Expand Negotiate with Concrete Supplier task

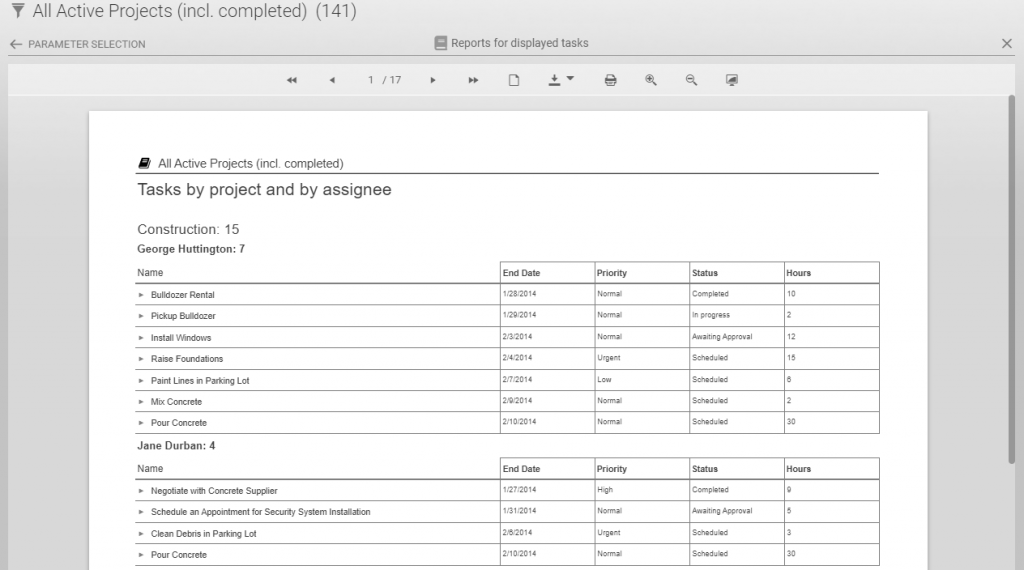tap(140, 491)
